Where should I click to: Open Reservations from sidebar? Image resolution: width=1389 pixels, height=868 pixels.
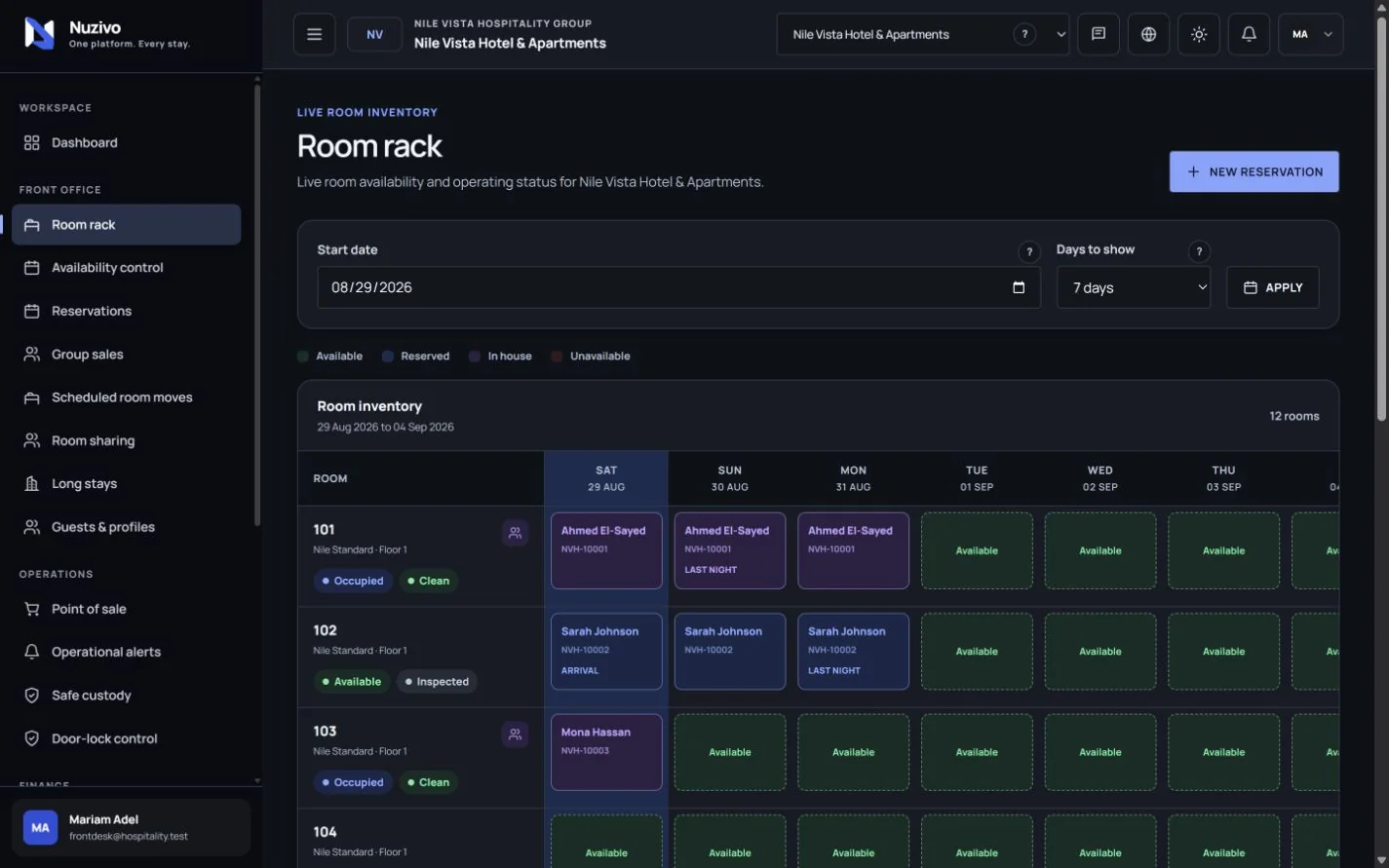(126, 311)
